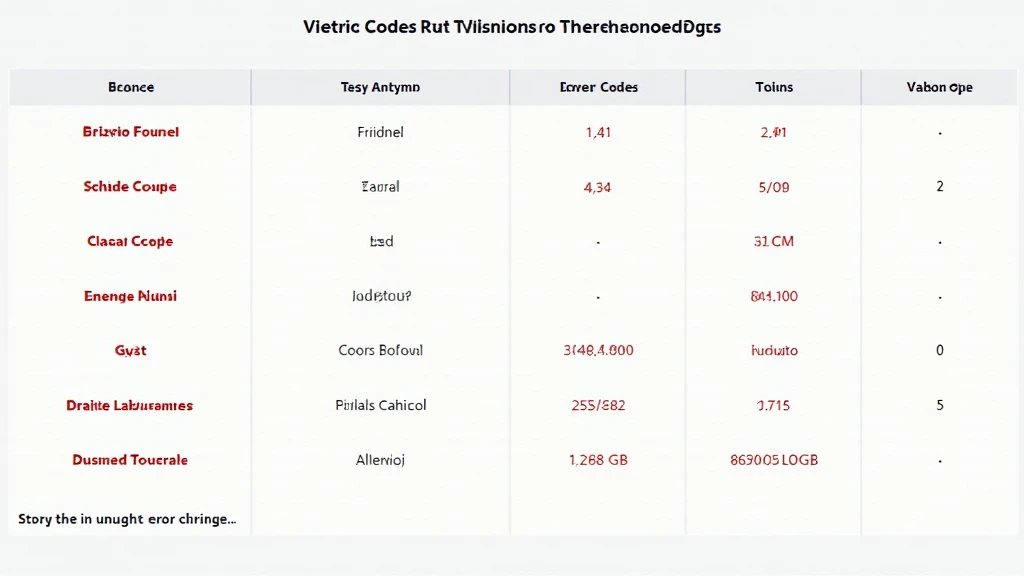Click the 844.100 value
The image size is (1024, 576).
774,296
